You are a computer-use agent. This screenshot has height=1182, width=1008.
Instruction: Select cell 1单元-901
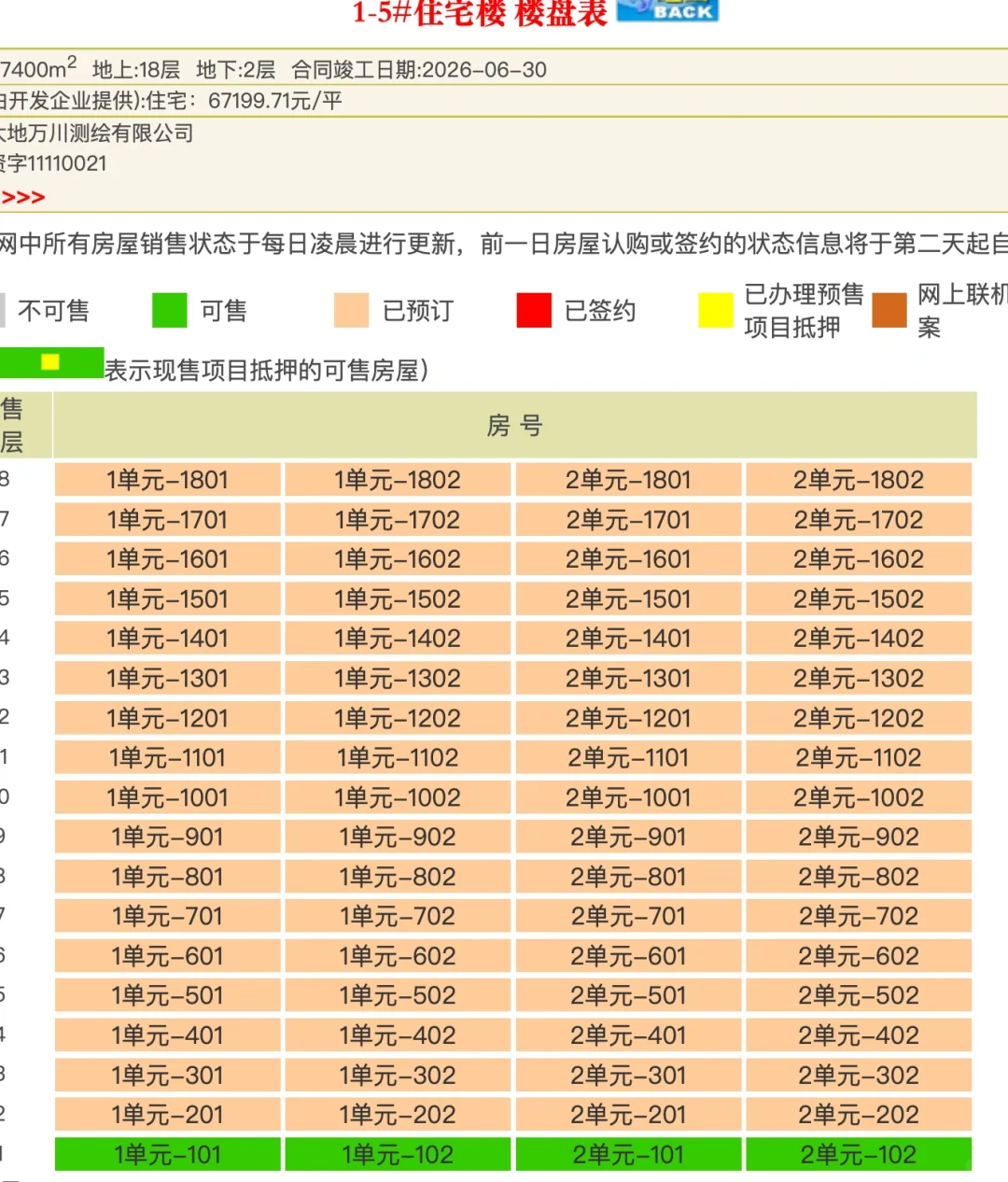tap(168, 837)
